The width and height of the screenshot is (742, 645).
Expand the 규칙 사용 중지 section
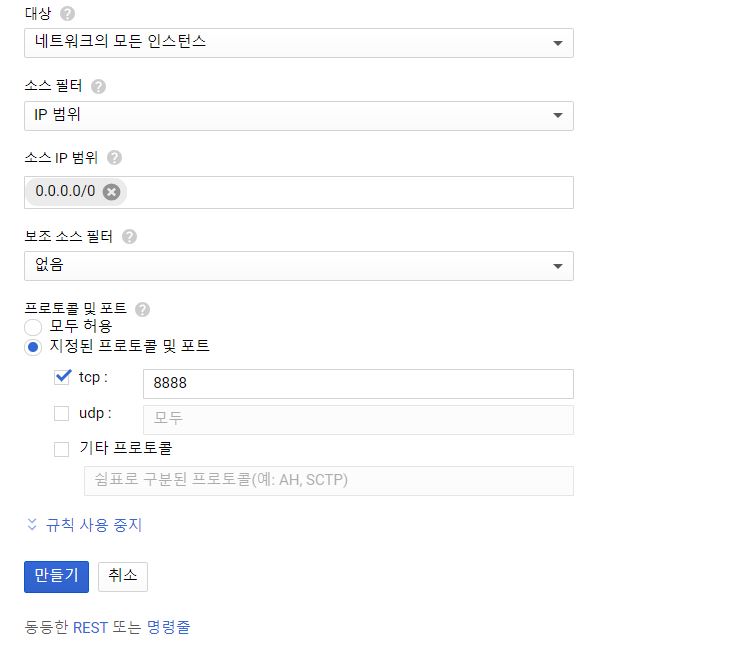click(84, 525)
